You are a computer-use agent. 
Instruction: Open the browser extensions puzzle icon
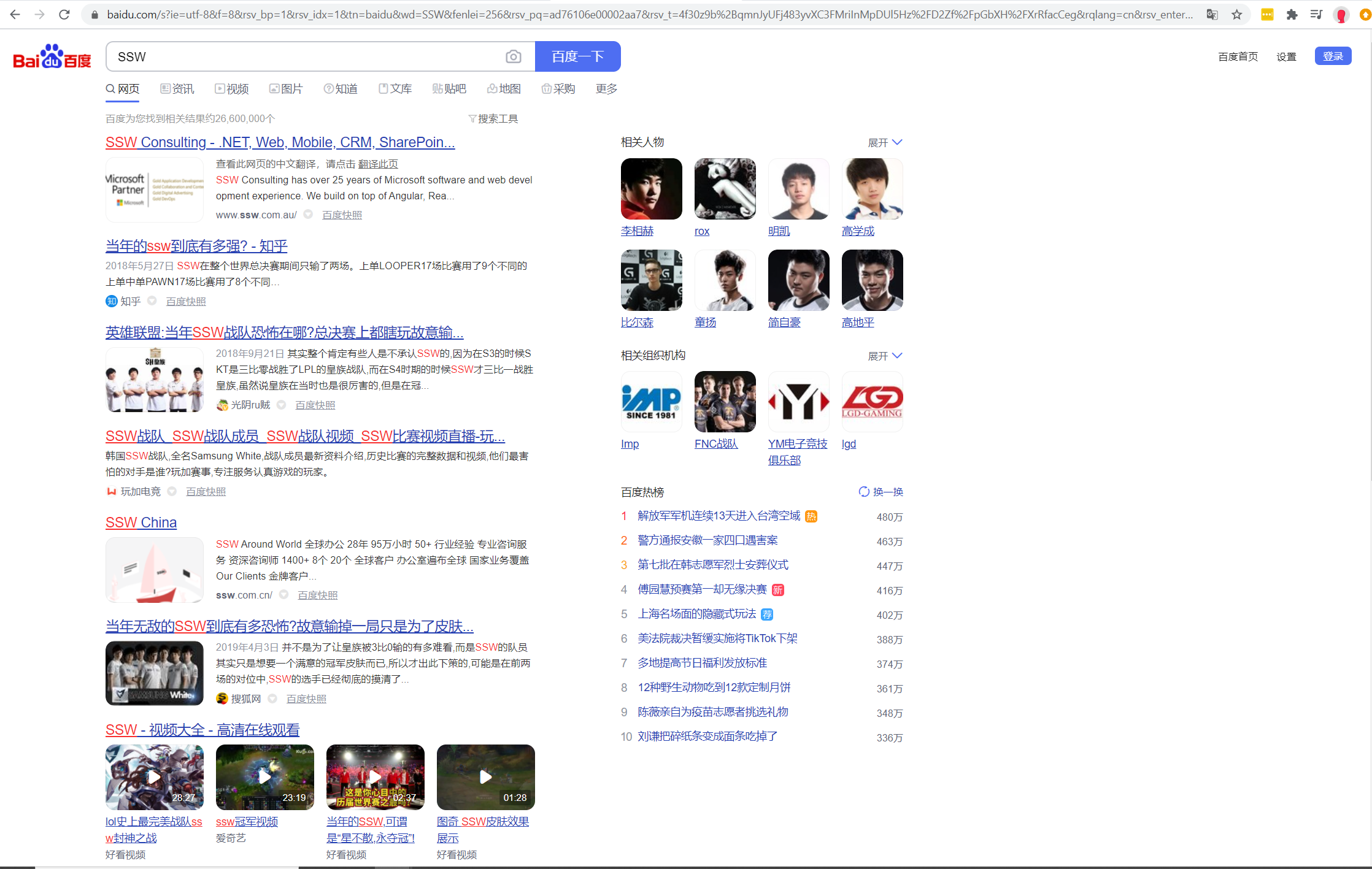click(x=1292, y=13)
